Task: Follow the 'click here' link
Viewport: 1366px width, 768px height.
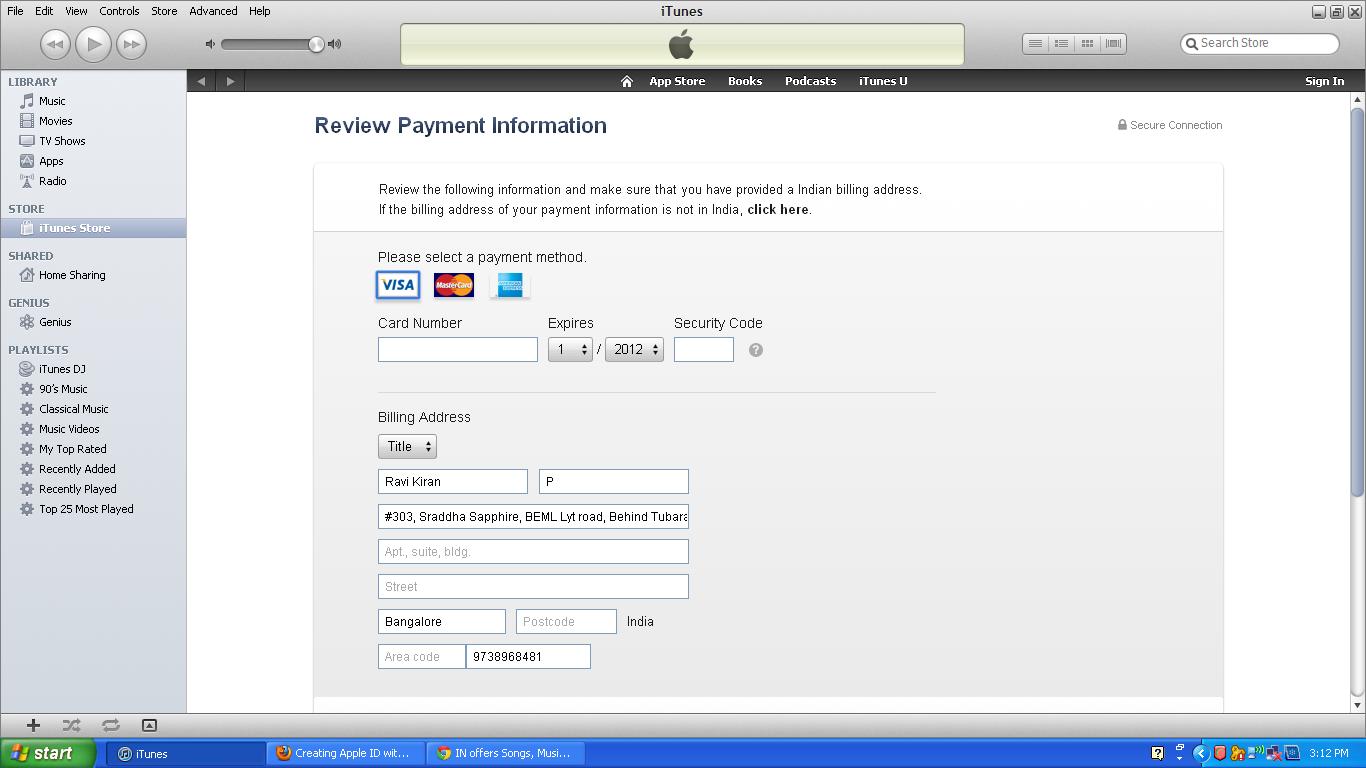Action: [x=778, y=210]
